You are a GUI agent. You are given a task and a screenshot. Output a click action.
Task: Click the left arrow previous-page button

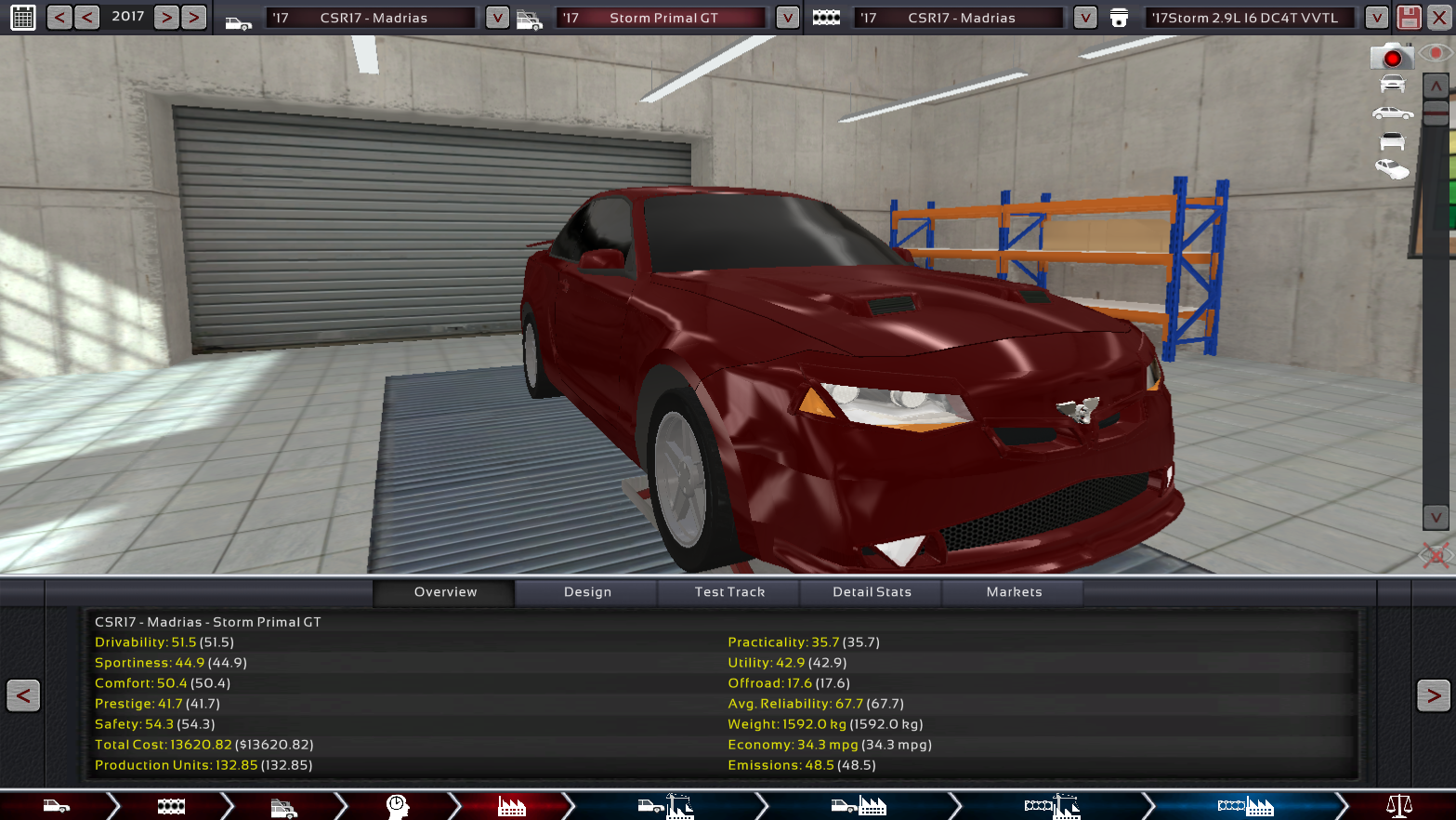tap(23, 695)
